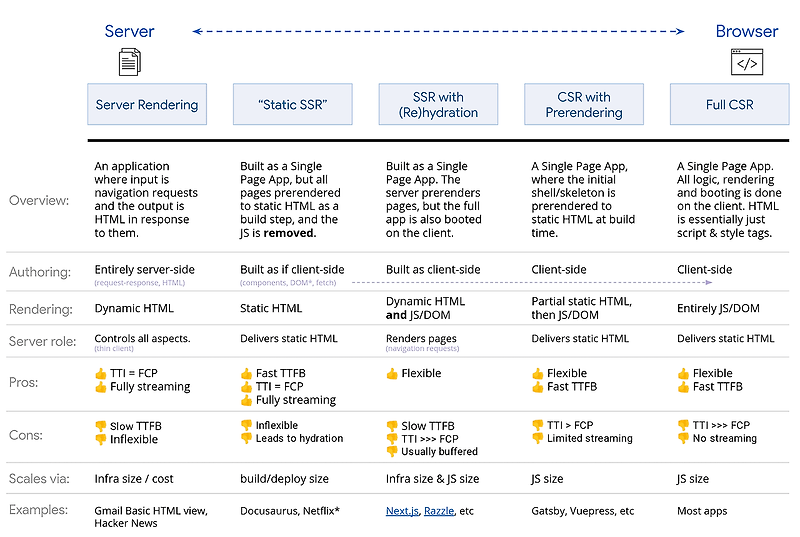The image size is (800, 537).
Task: Click the thumbs-down icon beside "Usually buffered"
Action: click(x=393, y=451)
